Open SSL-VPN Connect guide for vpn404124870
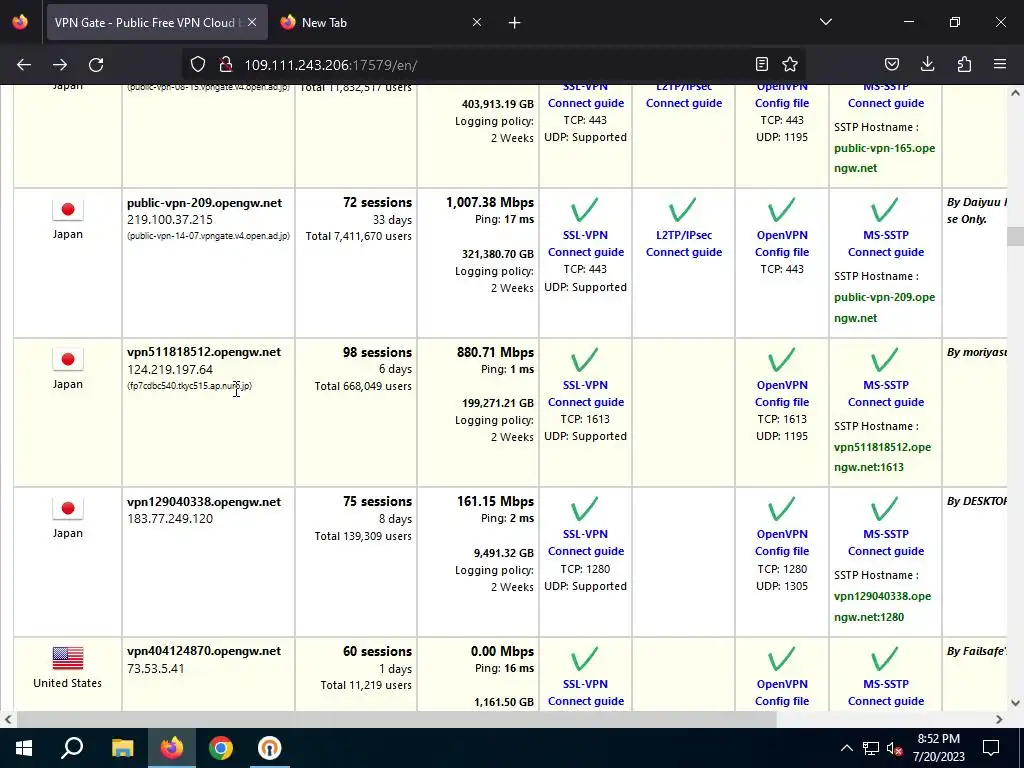The width and height of the screenshot is (1024, 768). tap(586, 693)
